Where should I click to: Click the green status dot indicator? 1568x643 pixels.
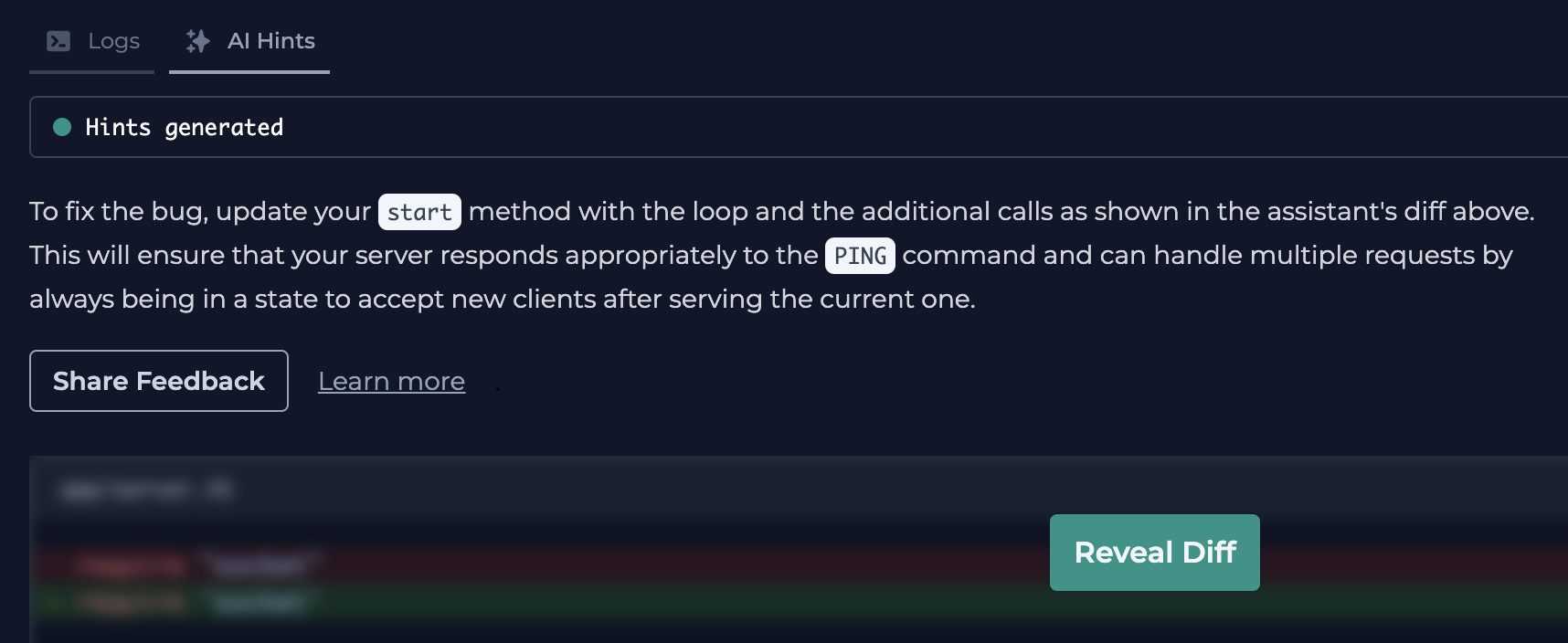click(x=62, y=127)
